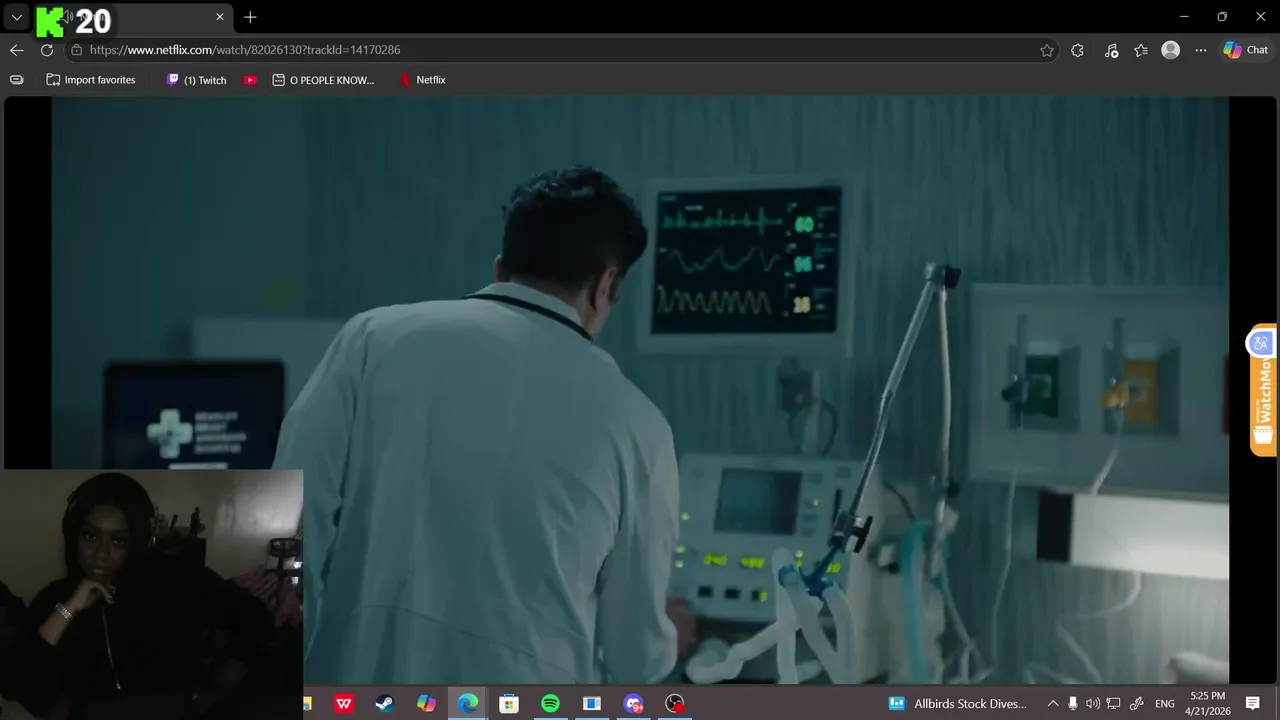Open the tab actions dropdown arrow
Screen dimensions: 1280x720
pyautogui.click(x=16, y=17)
